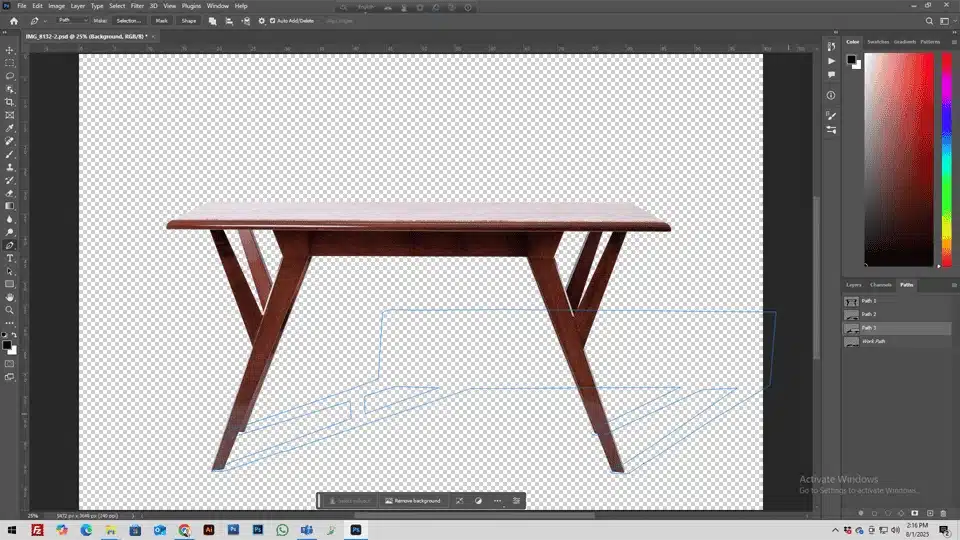This screenshot has height=540, width=960.
Task: Select the History Brush tool
Action: [10, 180]
